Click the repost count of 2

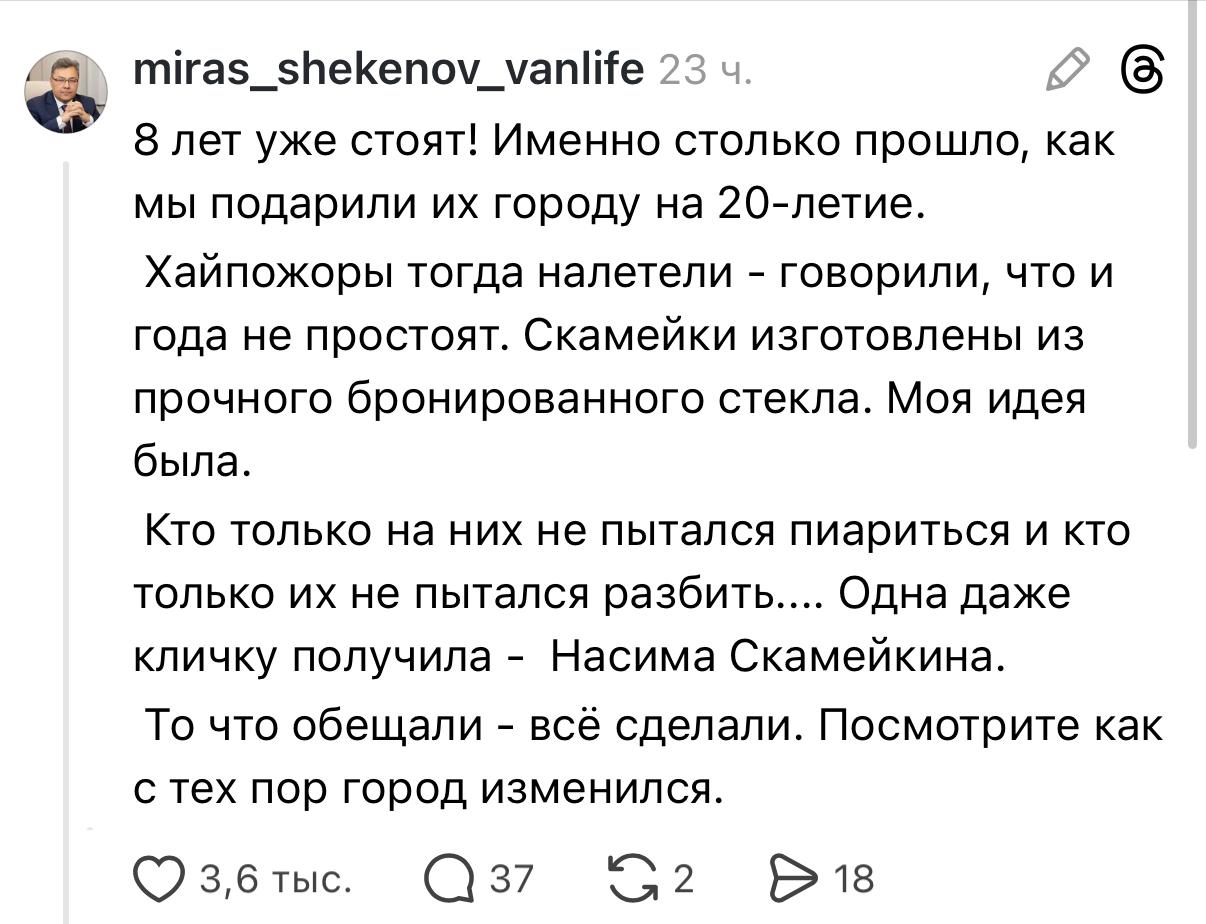click(683, 879)
